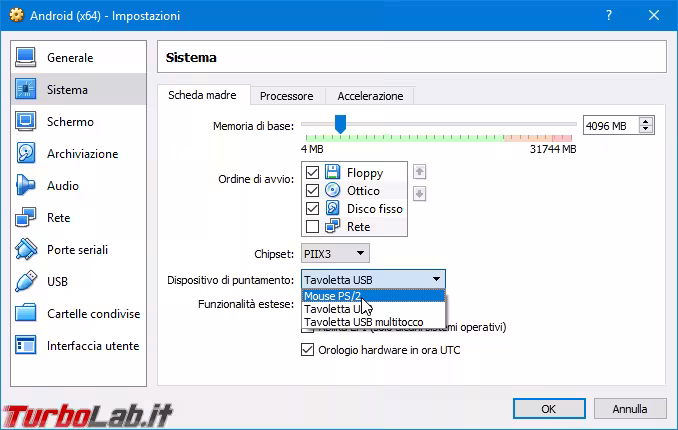This screenshot has width=678, height=430.
Task: Open the Generale settings category
Action: click(x=78, y=58)
